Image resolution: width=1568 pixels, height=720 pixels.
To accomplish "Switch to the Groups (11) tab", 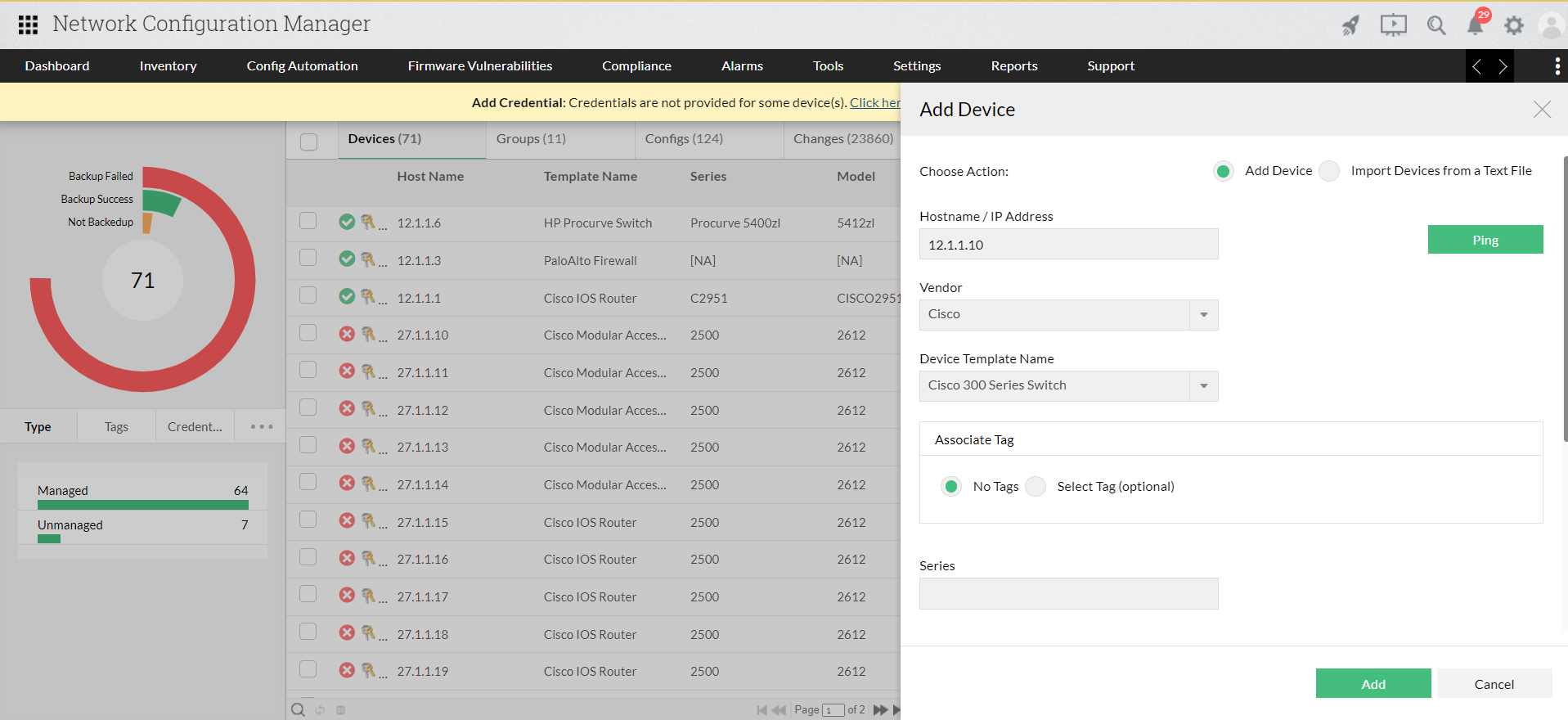I will pyautogui.click(x=560, y=139).
